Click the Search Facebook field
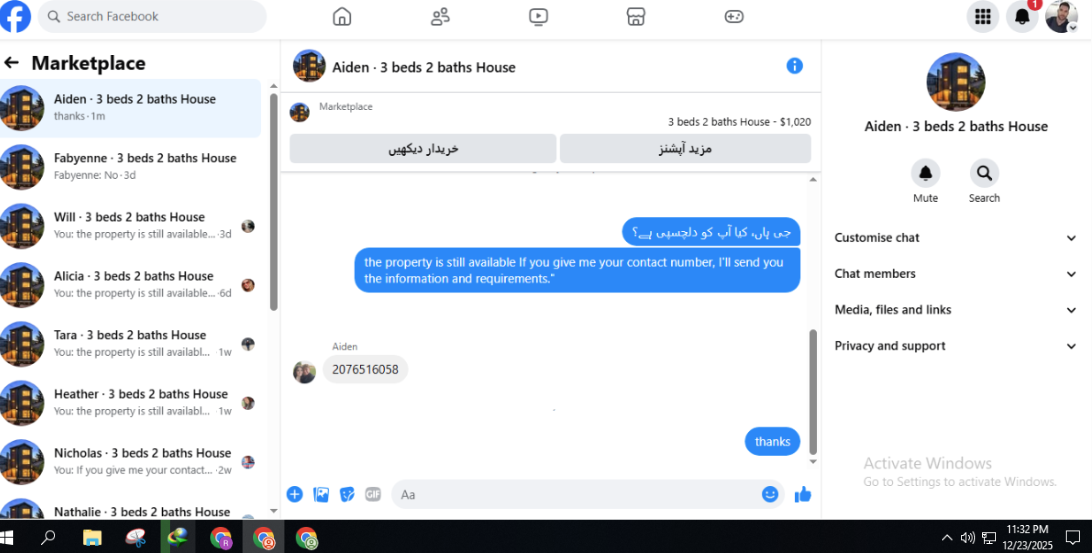The image size is (1092, 553). (x=153, y=16)
